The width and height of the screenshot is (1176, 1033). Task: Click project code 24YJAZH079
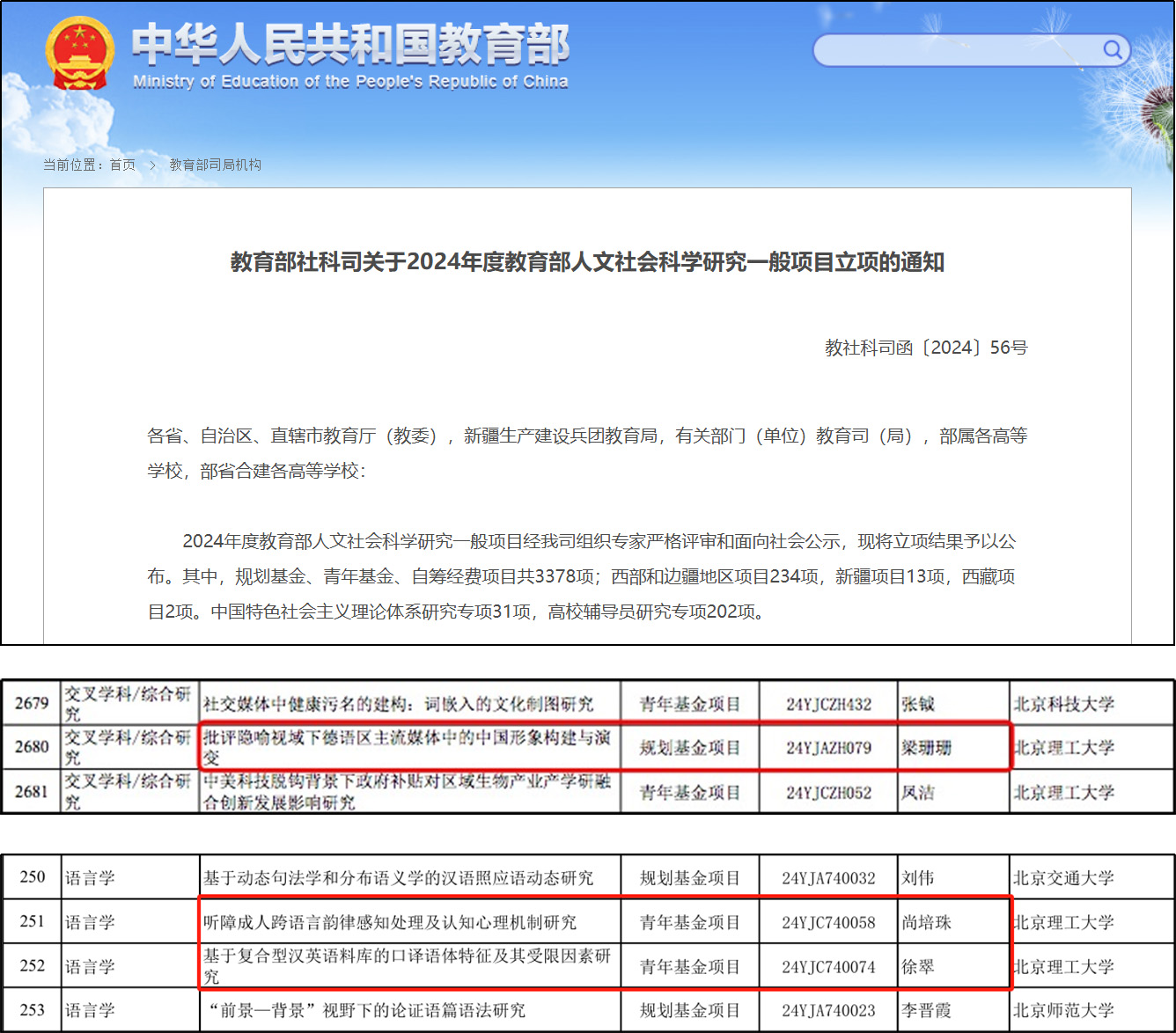(828, 748)
